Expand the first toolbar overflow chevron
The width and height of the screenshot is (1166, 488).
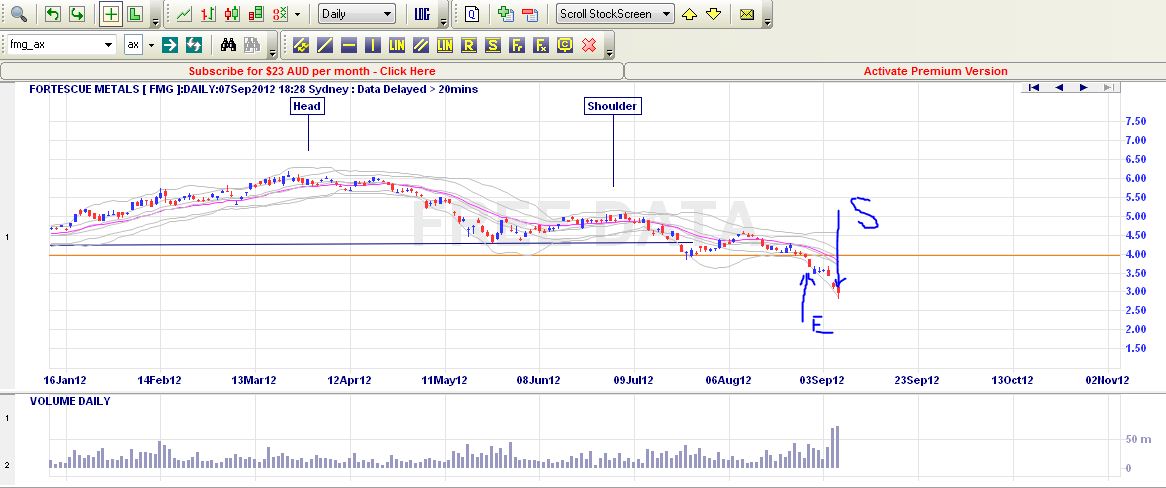155,21
